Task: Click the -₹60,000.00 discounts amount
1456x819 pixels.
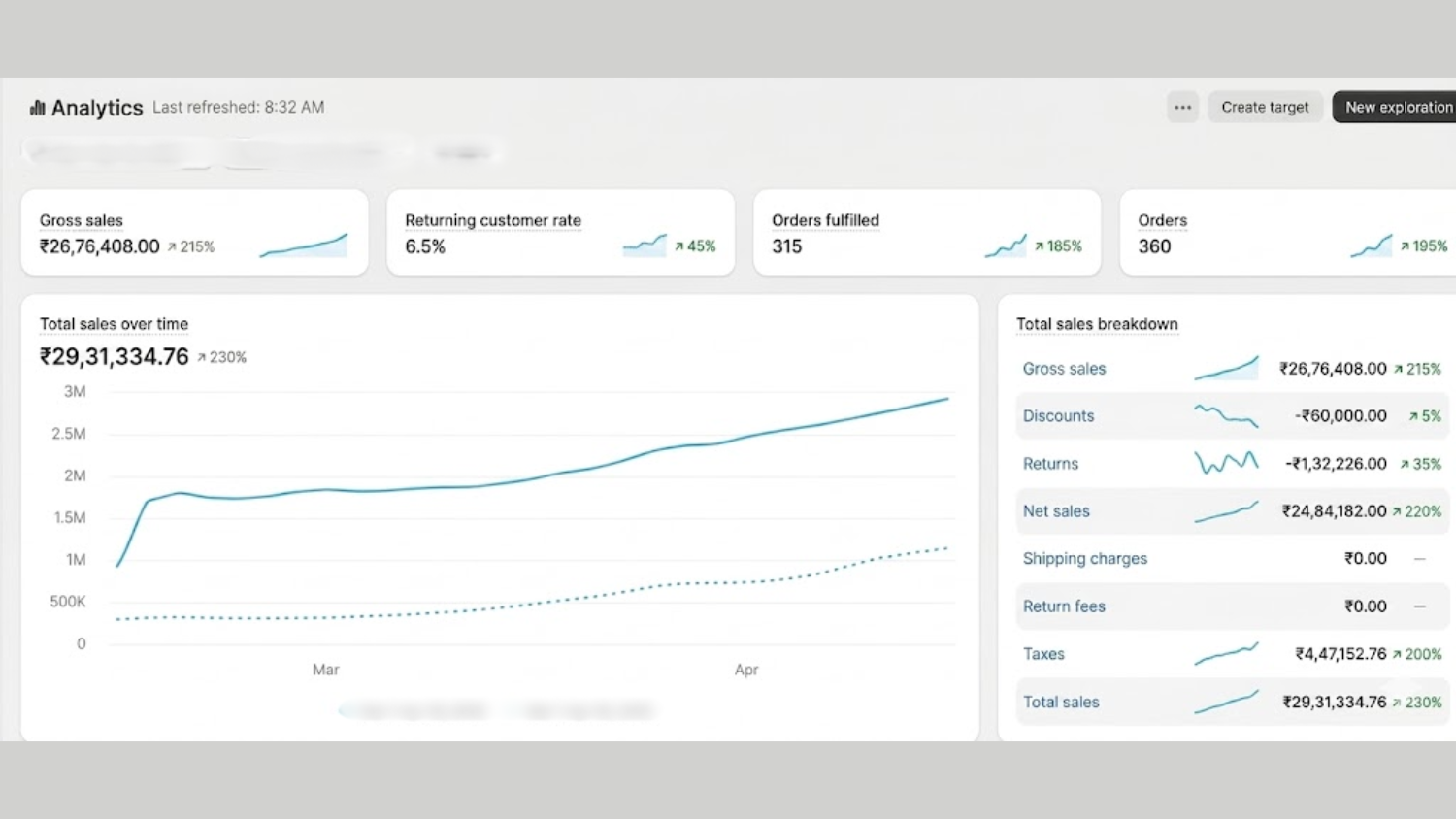Action: [x=1340, y=416]
